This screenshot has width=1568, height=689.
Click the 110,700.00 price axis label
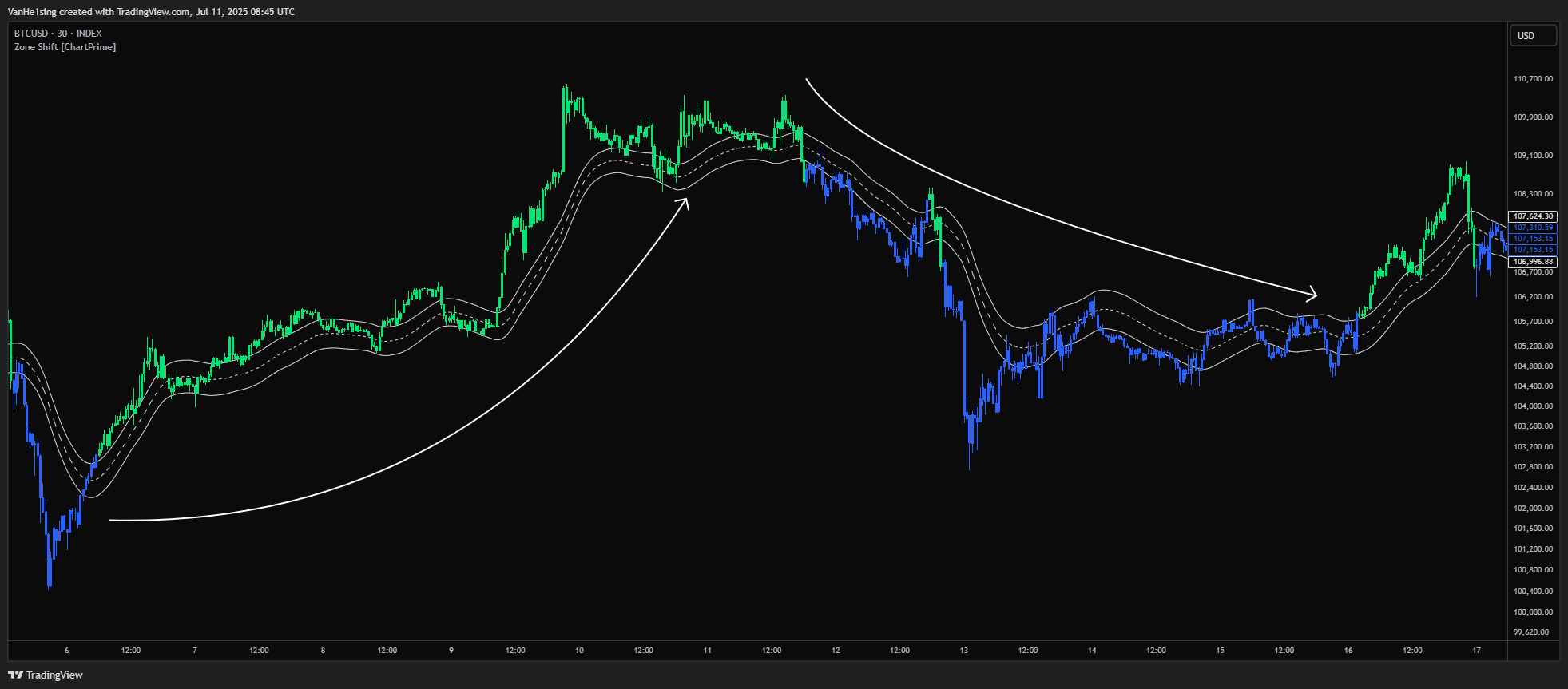click(1533, 79)
